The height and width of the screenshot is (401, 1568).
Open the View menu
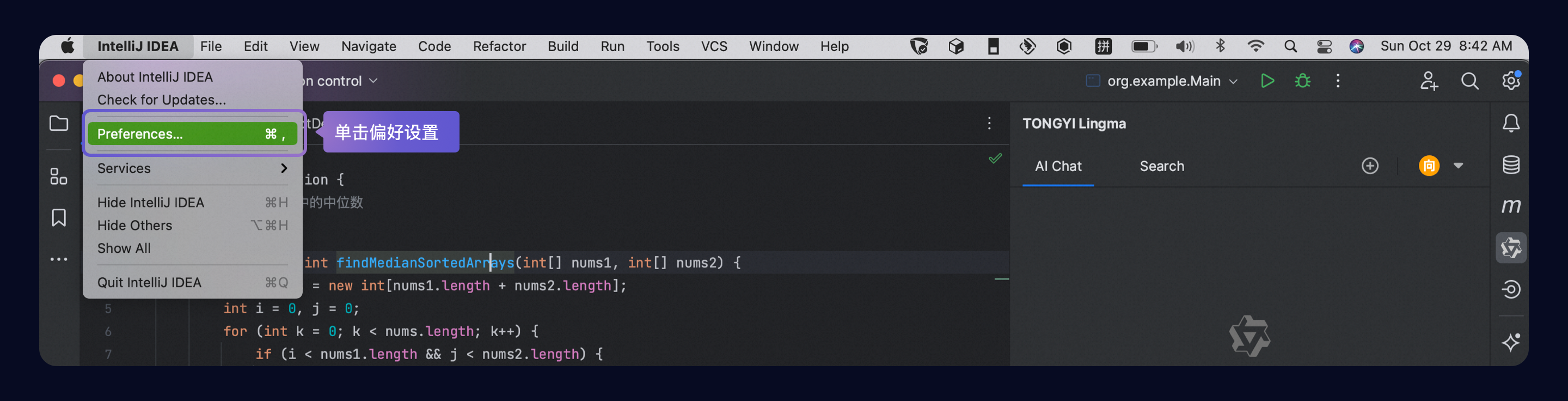coord(304,46)
